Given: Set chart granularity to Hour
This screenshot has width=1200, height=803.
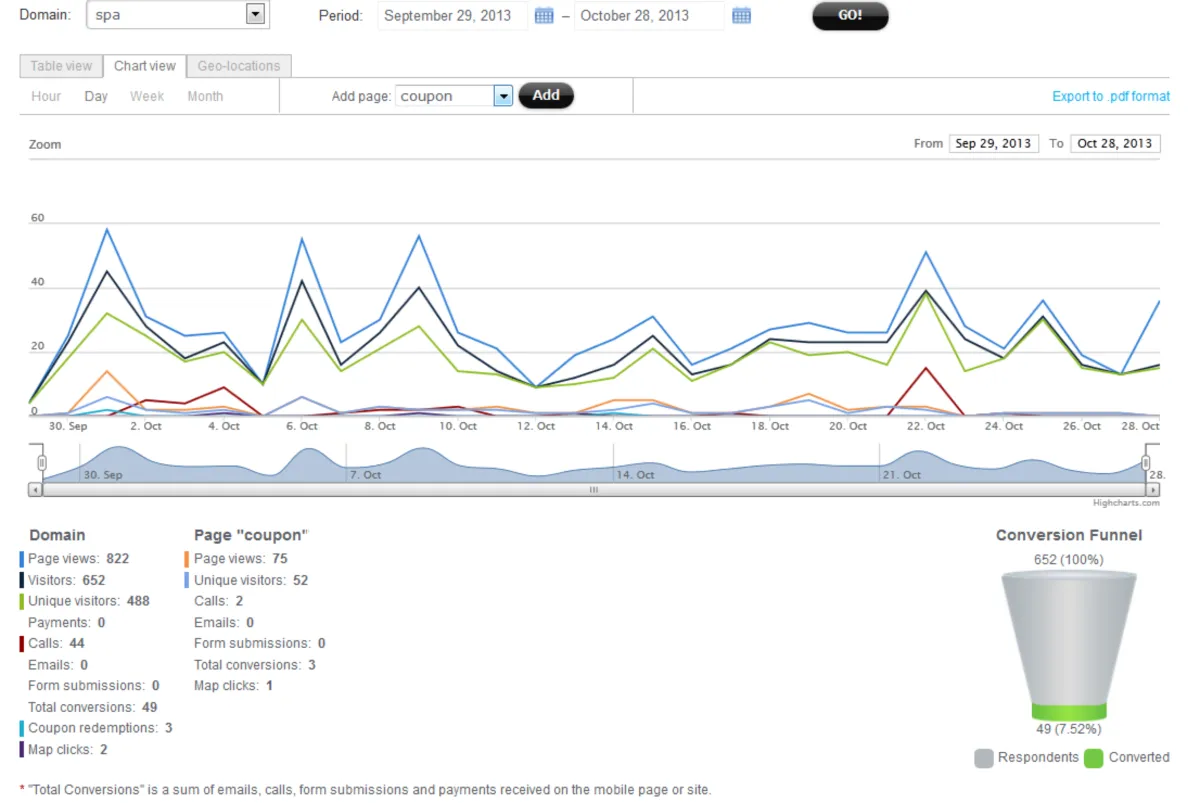Looking at the screenshot, I should click(46, 96).
